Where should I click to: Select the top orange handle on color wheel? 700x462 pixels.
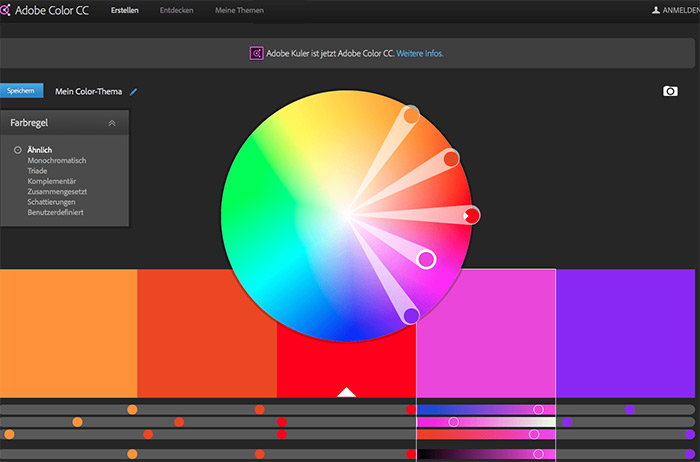point(411,116)
